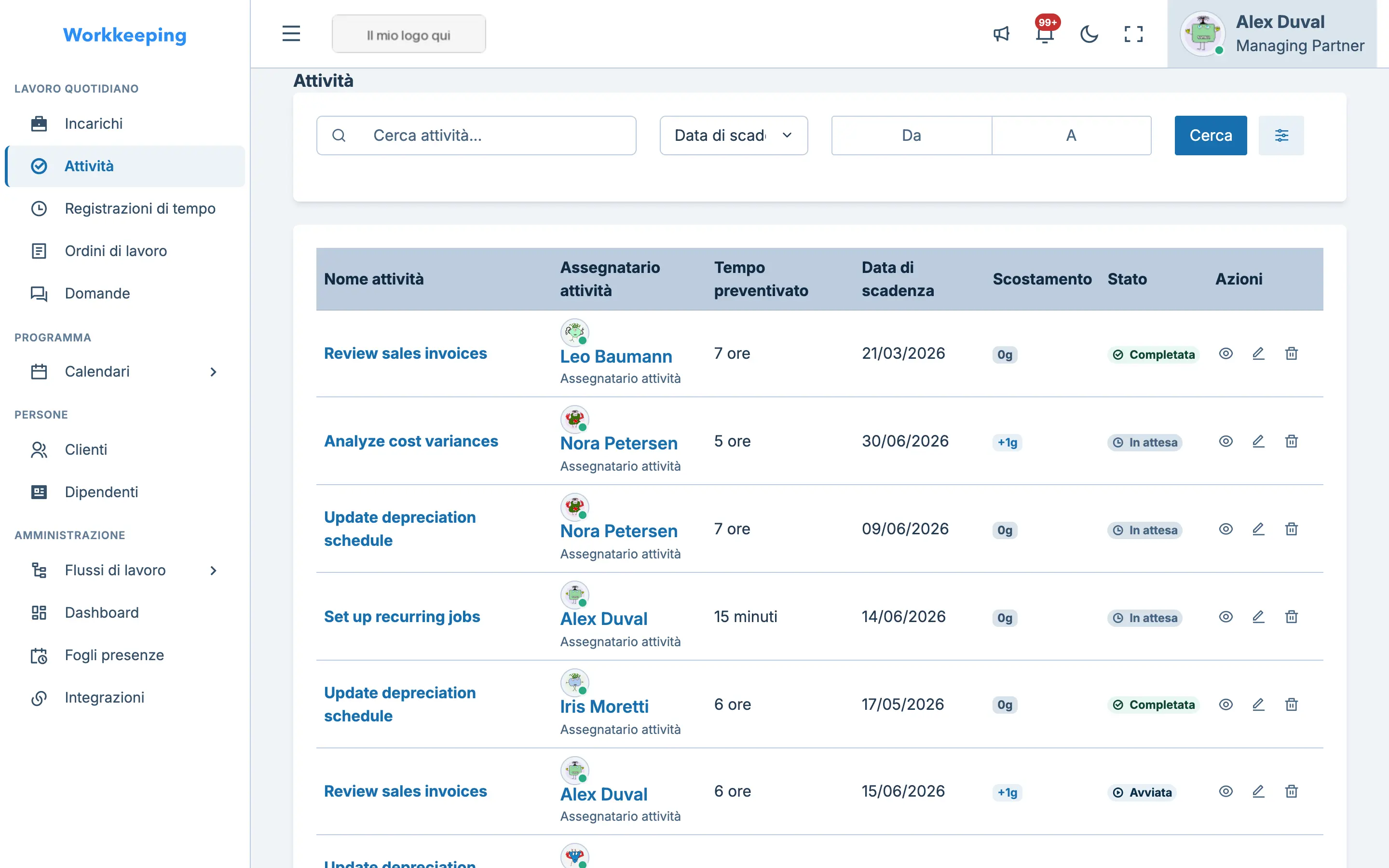View the Leo Baumann Review sales invoices task
This screenshot has height=868, width=1389.
tap(1226, 353)
